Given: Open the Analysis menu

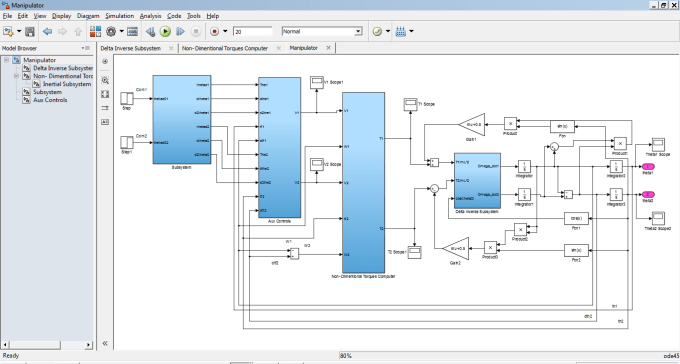Looking at the screenshot, I should 150,16.
